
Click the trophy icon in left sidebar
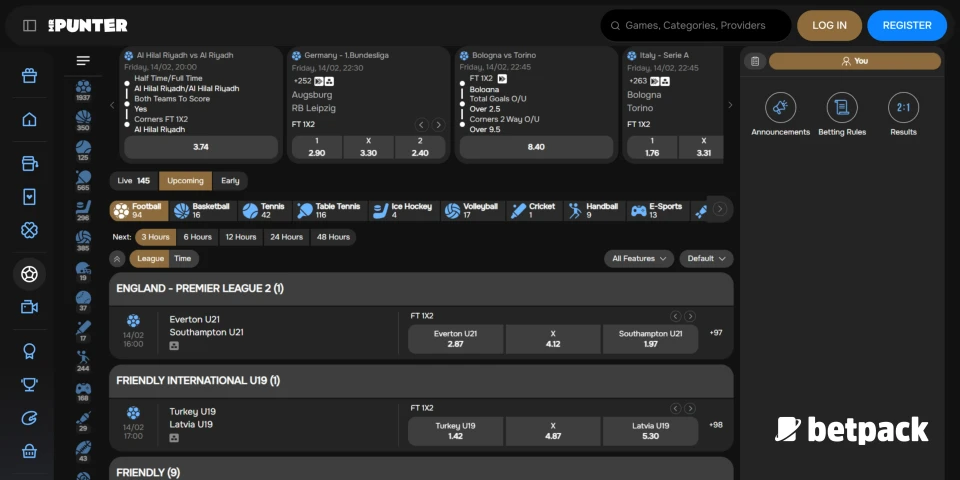point(29,384)
